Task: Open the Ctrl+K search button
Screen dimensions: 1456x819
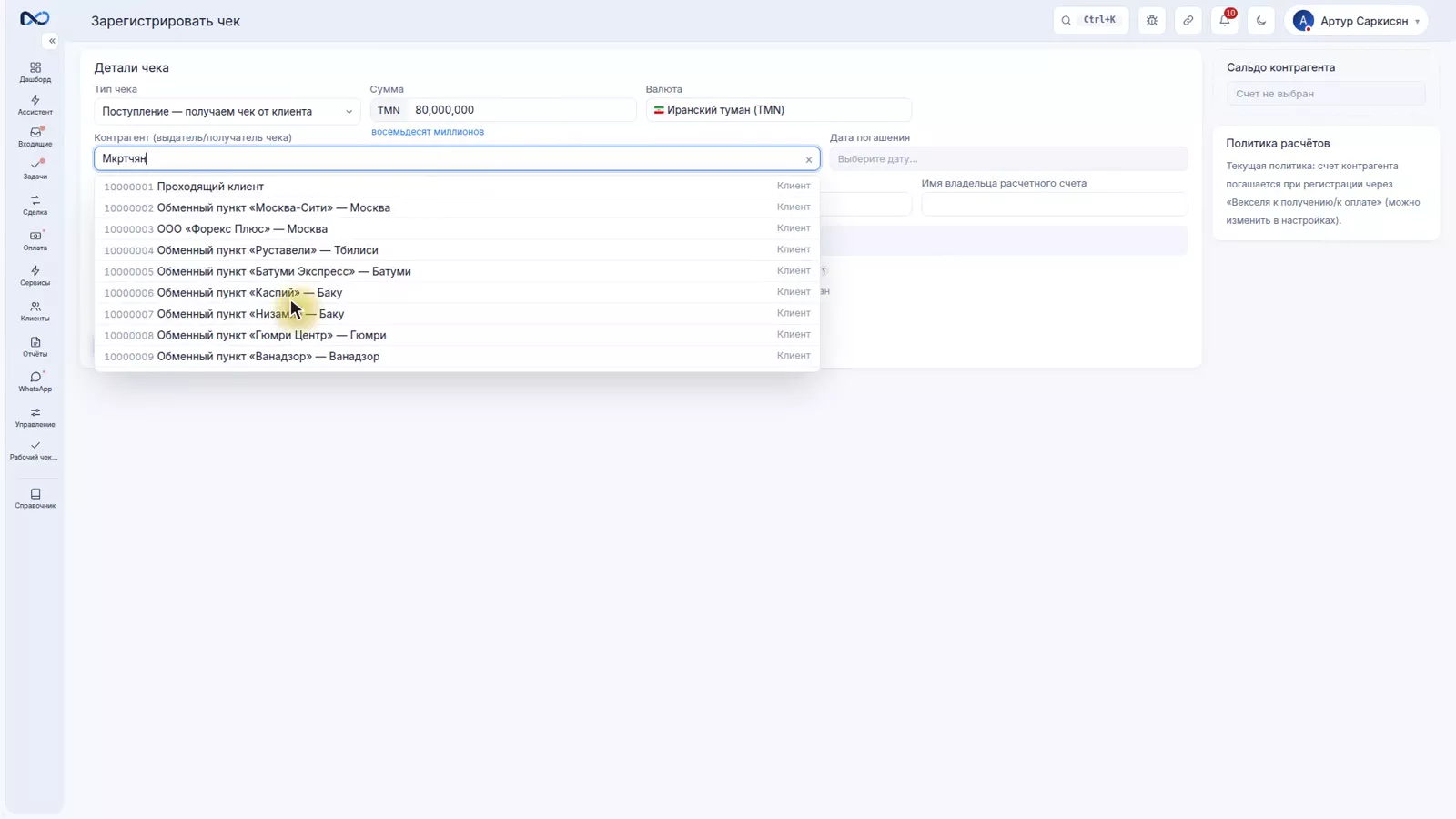Action: [1091, 20]
